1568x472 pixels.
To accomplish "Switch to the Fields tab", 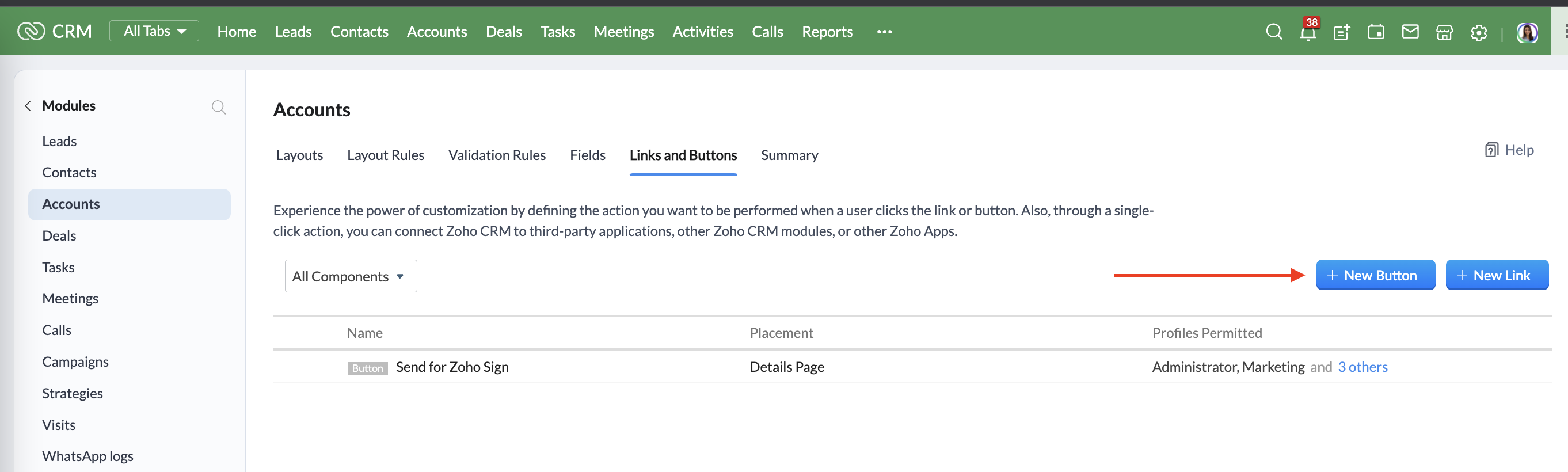I will [x=587, y=155].
